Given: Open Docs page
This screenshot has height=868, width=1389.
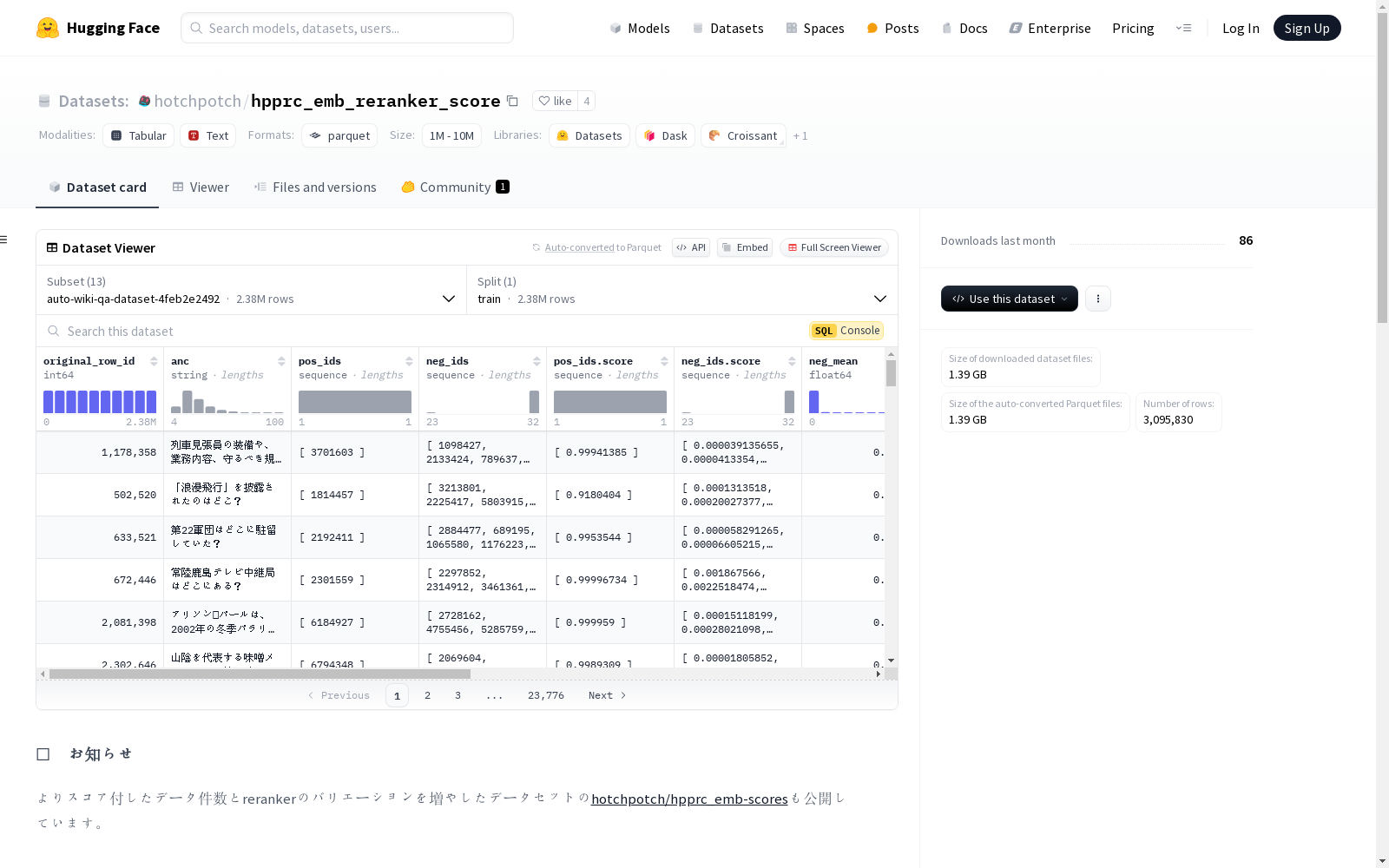Looking at the screenshot, I should 964,28.
